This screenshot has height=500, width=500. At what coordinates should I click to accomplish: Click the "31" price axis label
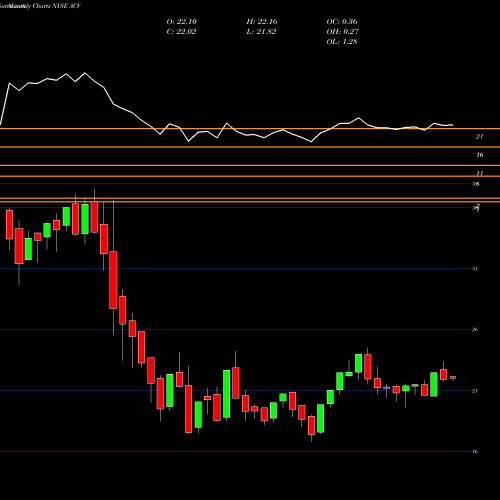coord(475,269)
